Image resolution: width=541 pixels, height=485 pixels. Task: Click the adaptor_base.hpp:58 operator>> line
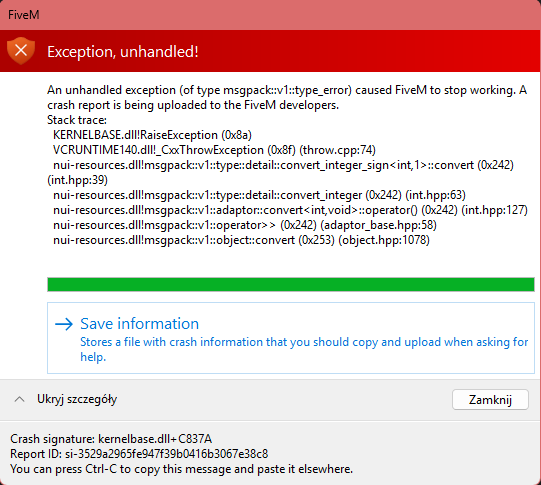(245, 225)
